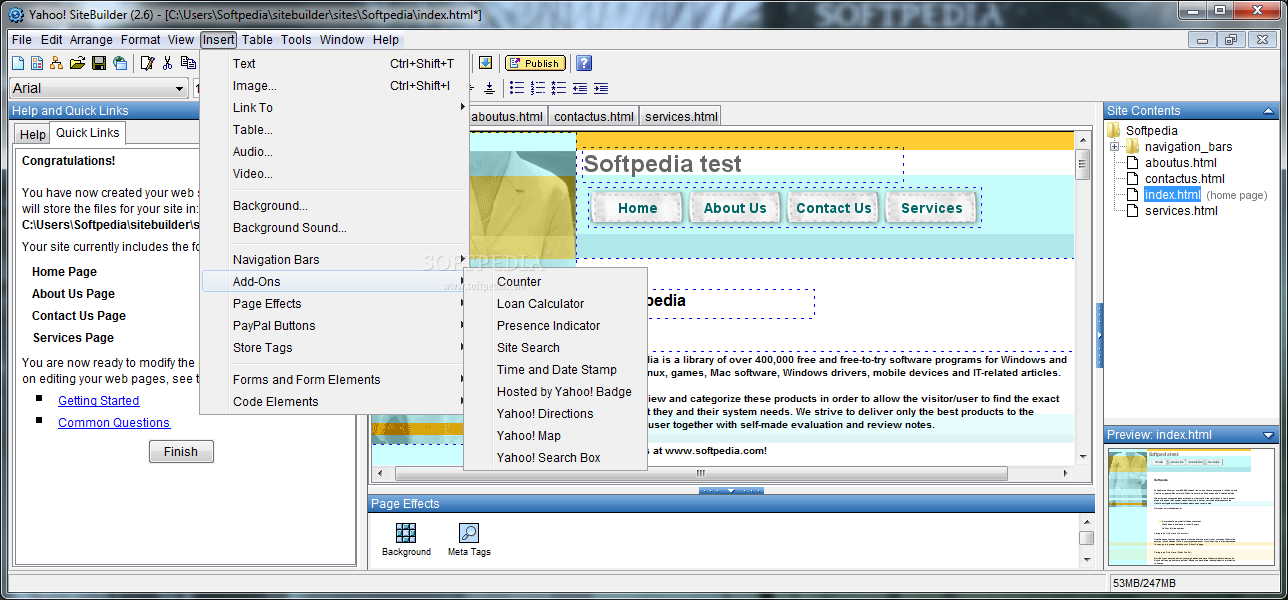
Task: Select index.html in Site Contents
Action: 1172,195
